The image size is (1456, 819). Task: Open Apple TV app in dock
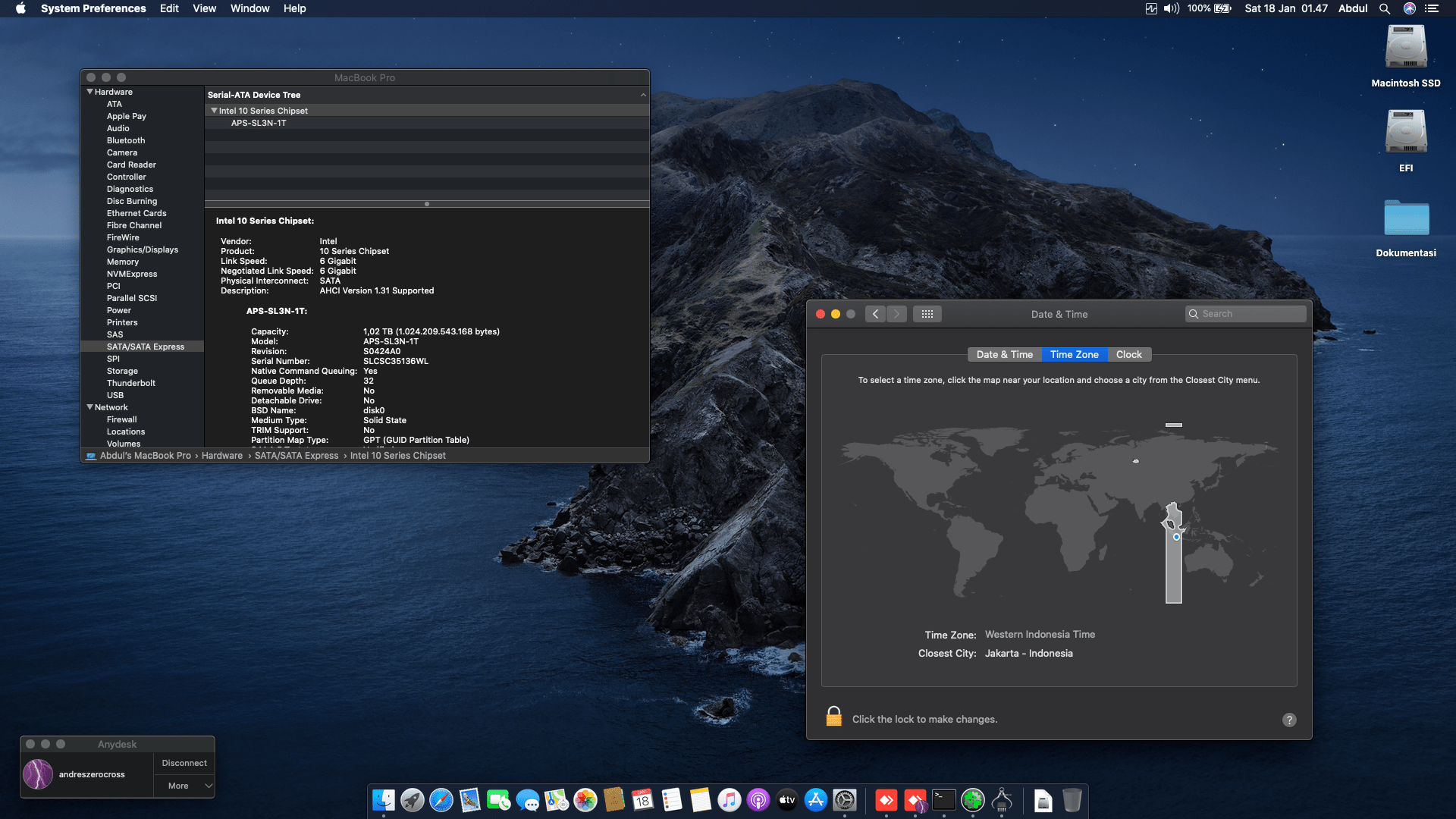click(x=787, y=800)
